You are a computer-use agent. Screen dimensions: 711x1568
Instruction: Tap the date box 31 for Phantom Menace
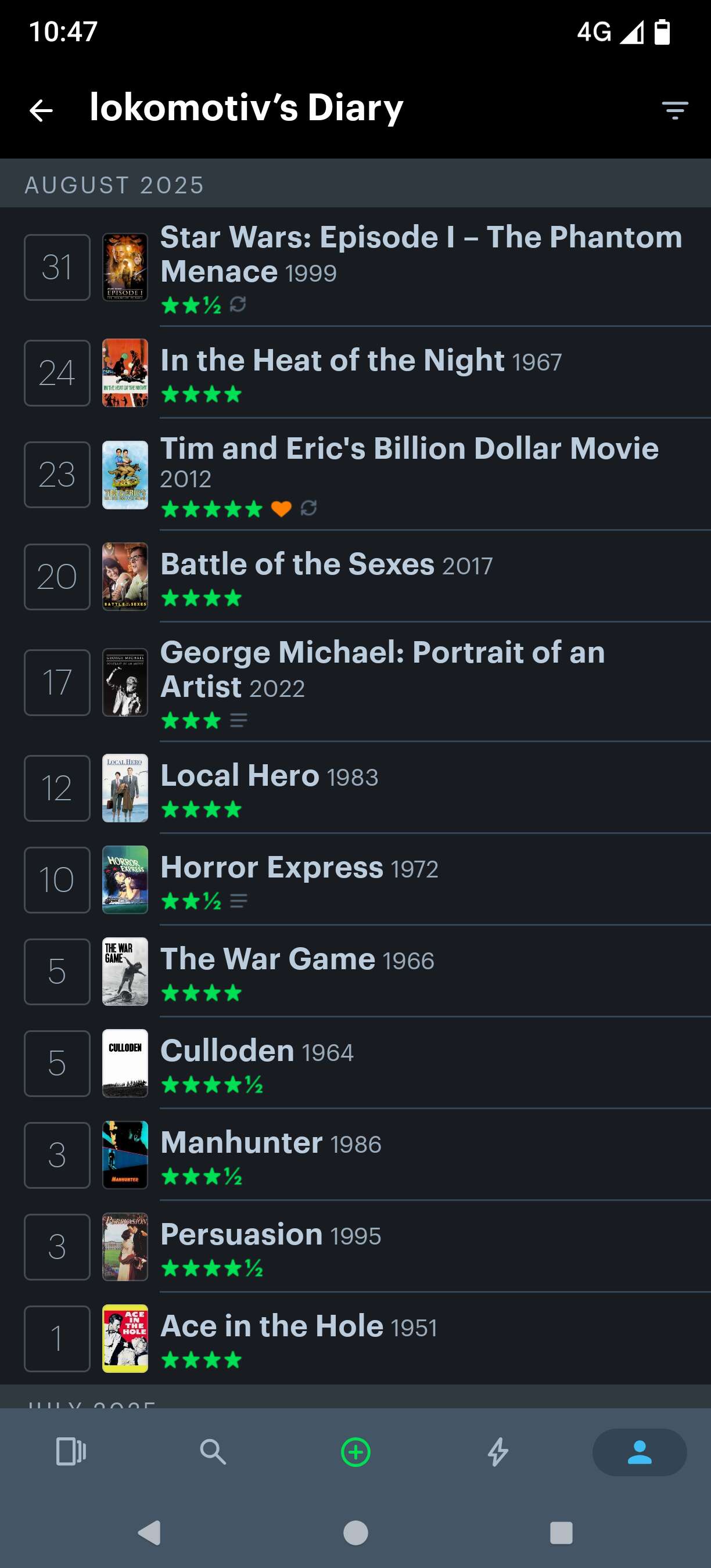[x=58, y=267]
